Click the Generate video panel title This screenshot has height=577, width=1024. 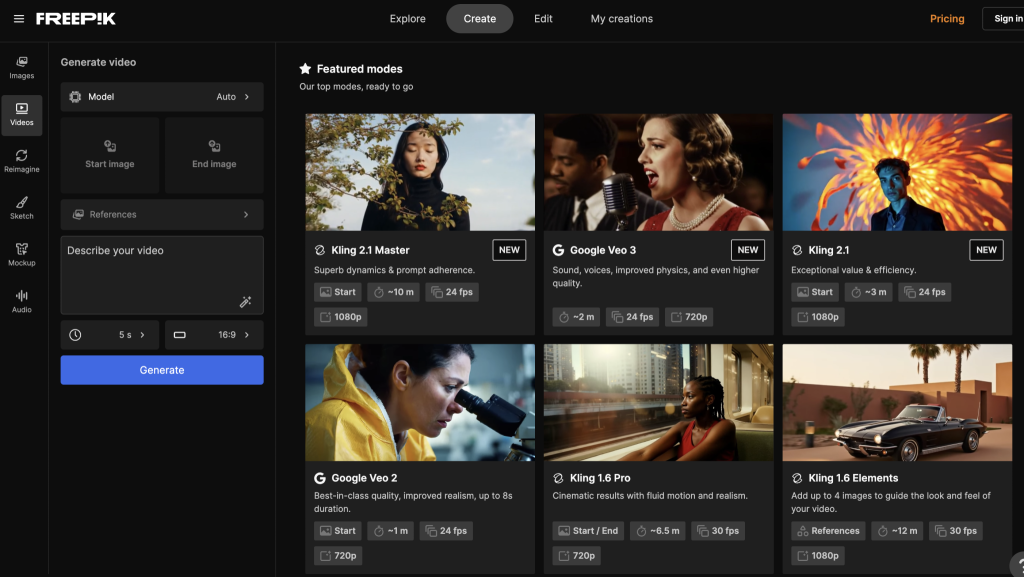pyautogui.click(x=98, y=62)
